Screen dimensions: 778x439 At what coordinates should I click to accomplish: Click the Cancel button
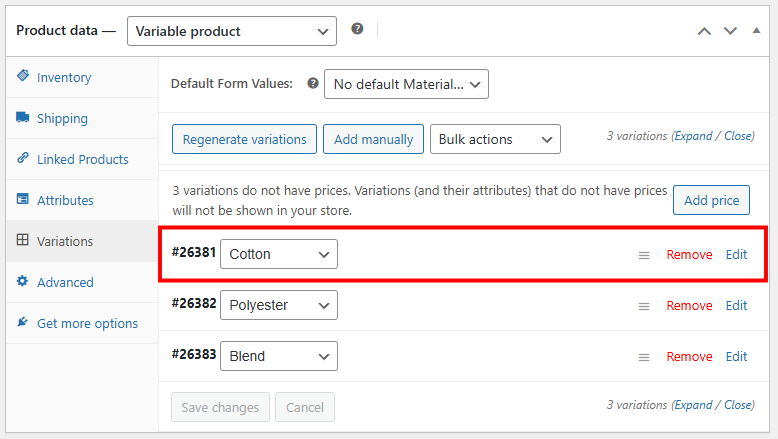coord(305,407)
